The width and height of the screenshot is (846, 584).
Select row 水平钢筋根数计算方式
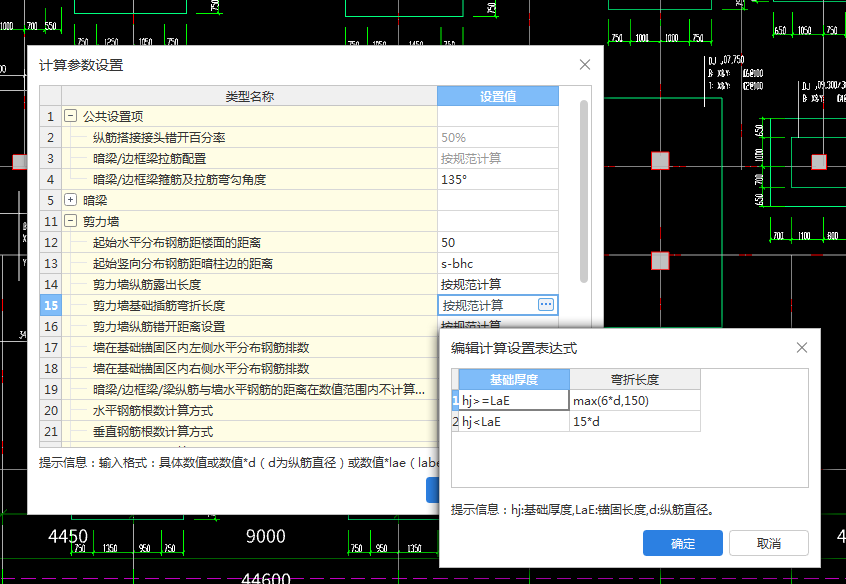click(x=249, y=411)
